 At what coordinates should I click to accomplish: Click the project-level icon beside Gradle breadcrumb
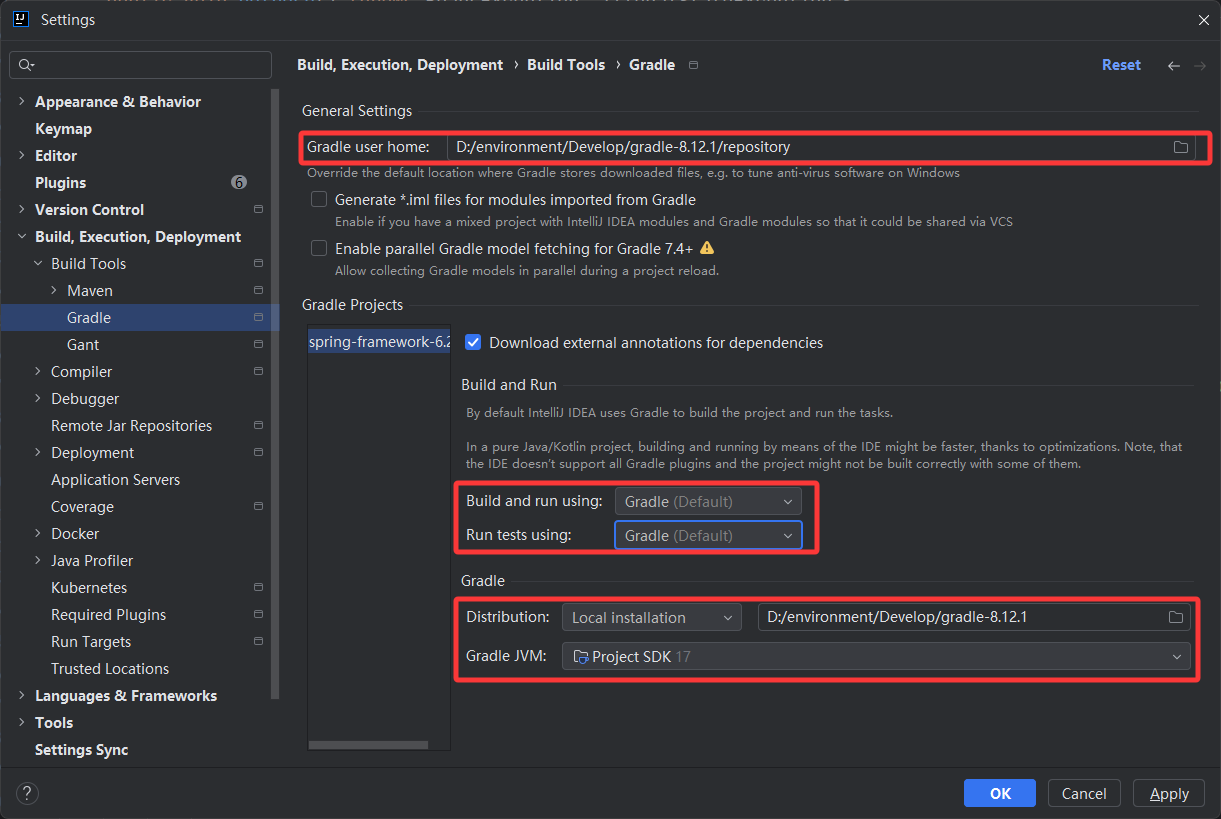[694, 65]
